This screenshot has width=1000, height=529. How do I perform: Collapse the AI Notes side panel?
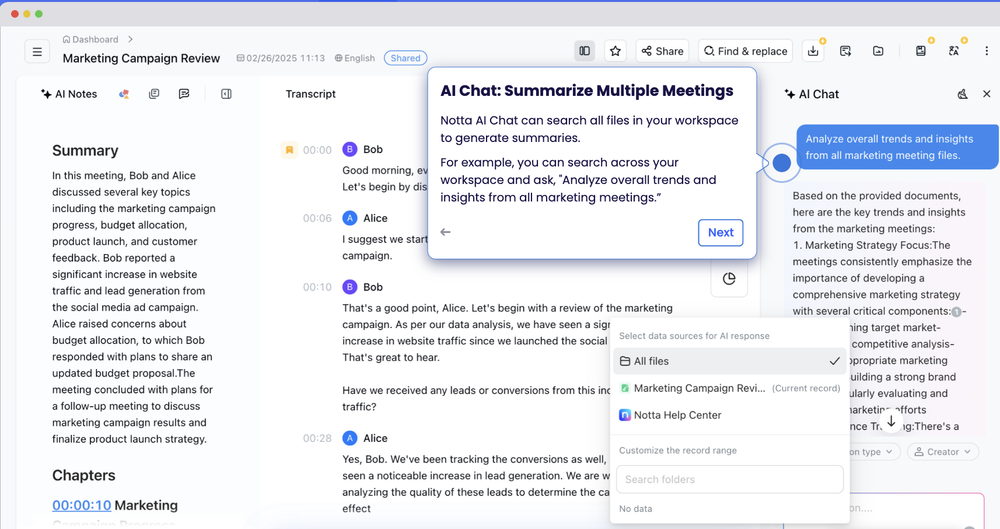coord(226,94)
